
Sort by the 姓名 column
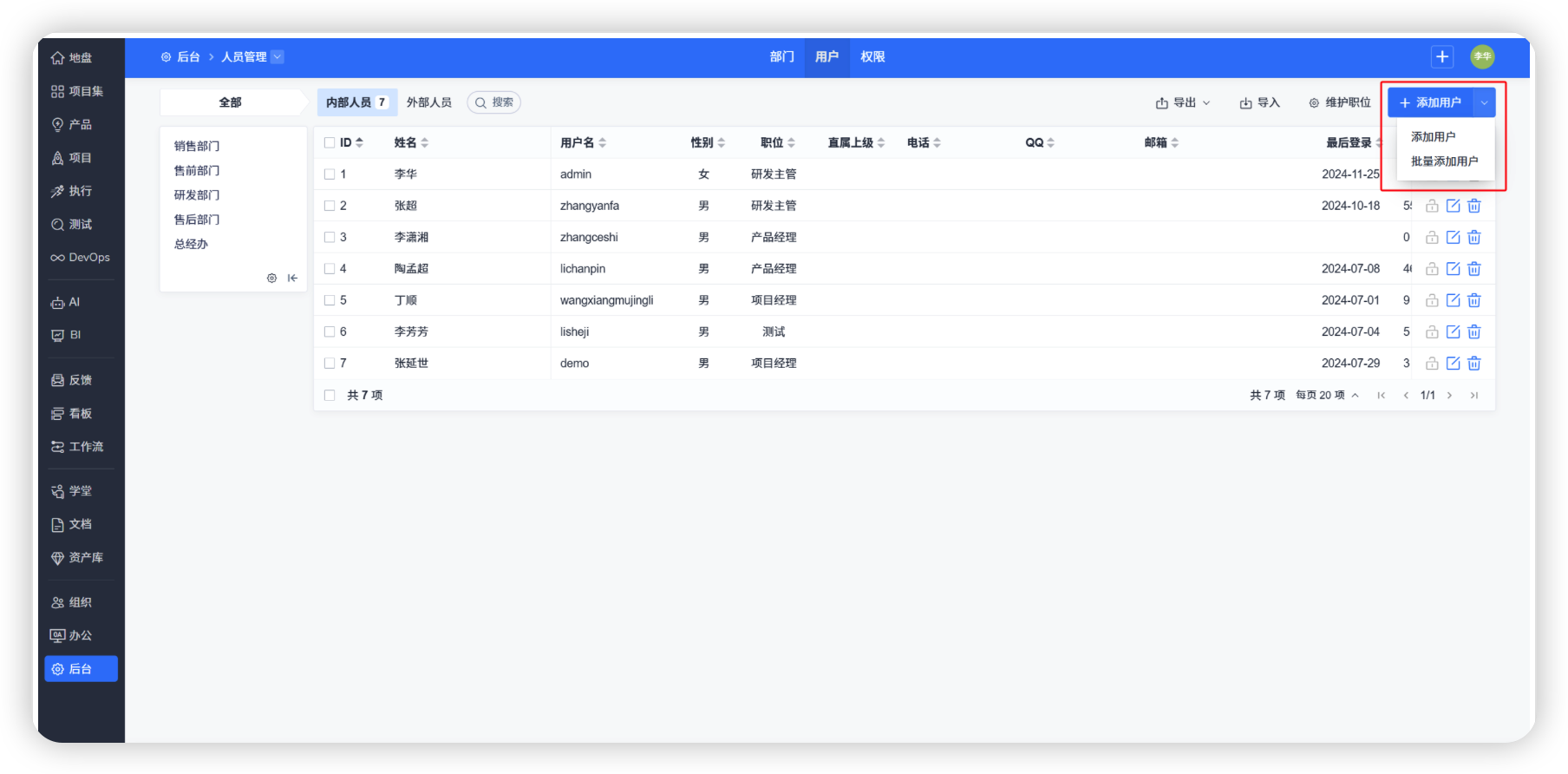(411, 142)
